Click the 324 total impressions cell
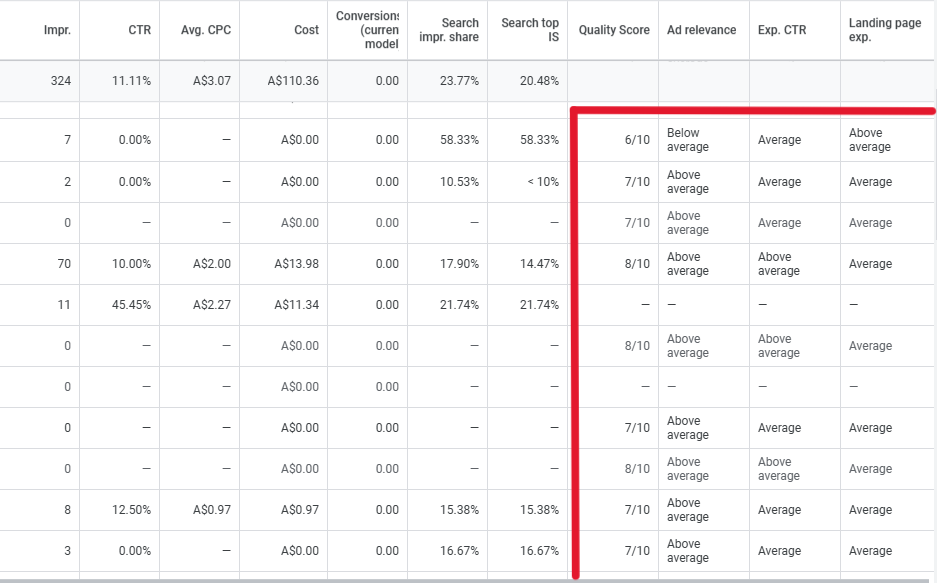 60,81
